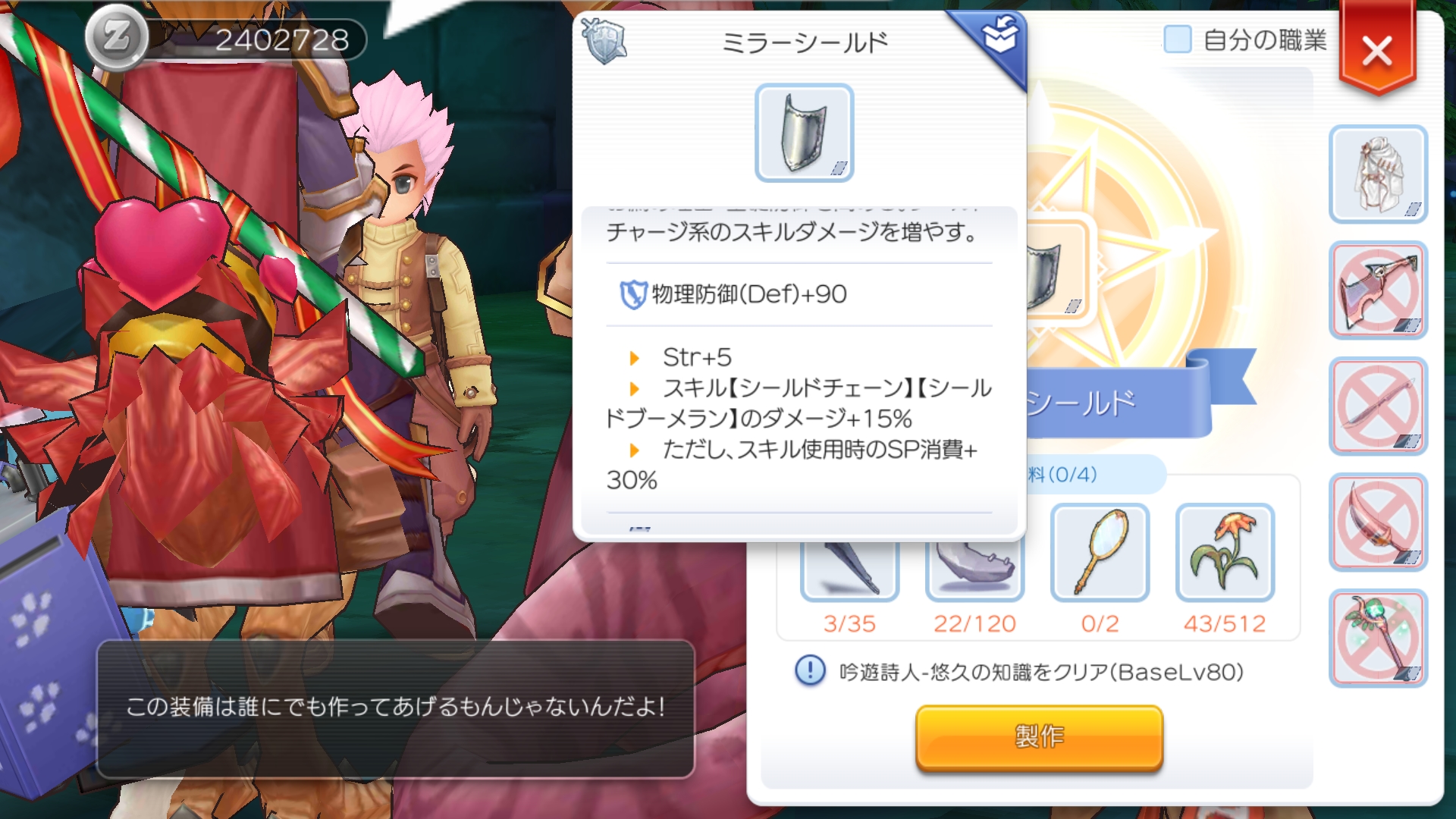The width and height of the screenshot is (1456, 819).
Task: Click the shield emblem at popup top-left
Action: point(604,42)
